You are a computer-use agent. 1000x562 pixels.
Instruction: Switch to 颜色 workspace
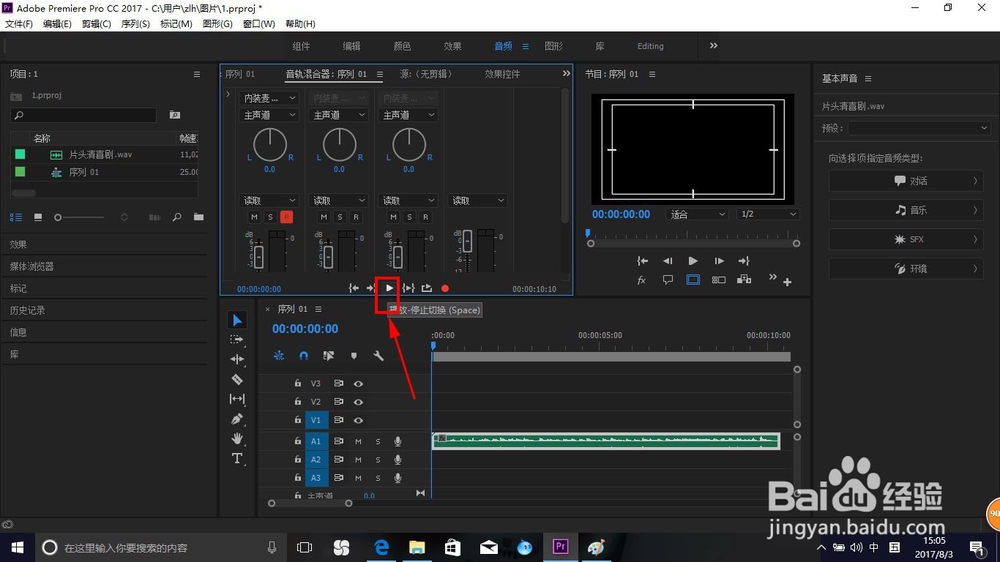point(402,46)
